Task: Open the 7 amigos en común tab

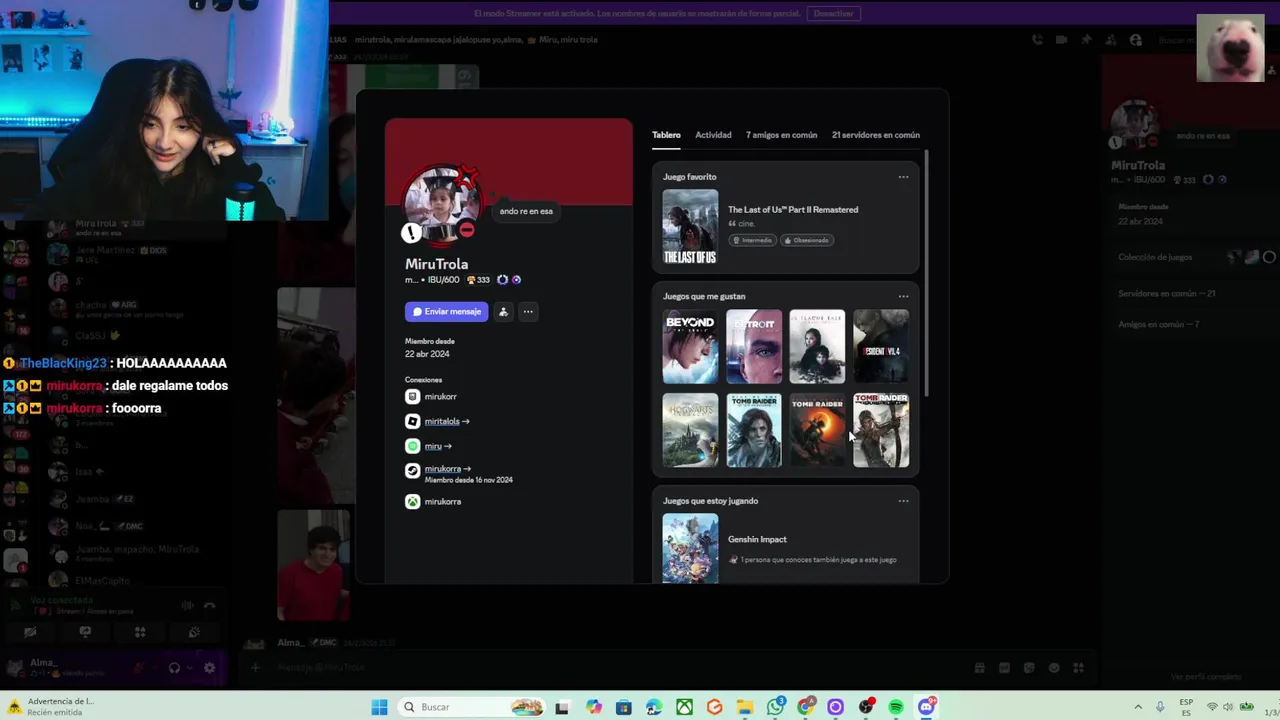Action: coord(781,135)
